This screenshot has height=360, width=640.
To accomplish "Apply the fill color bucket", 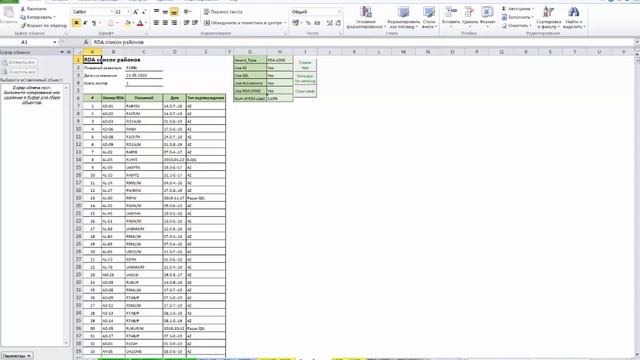I will click(127, 23).
